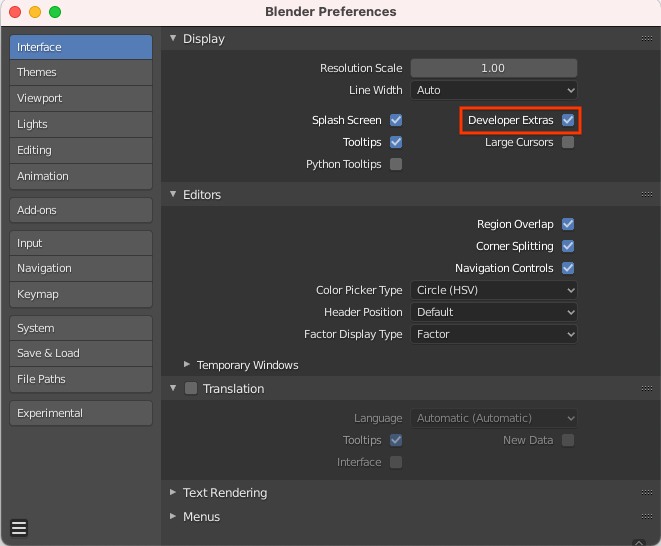Click the Display panel drag grip
Viewport: 661px width, 546px height.
point(647,38)
